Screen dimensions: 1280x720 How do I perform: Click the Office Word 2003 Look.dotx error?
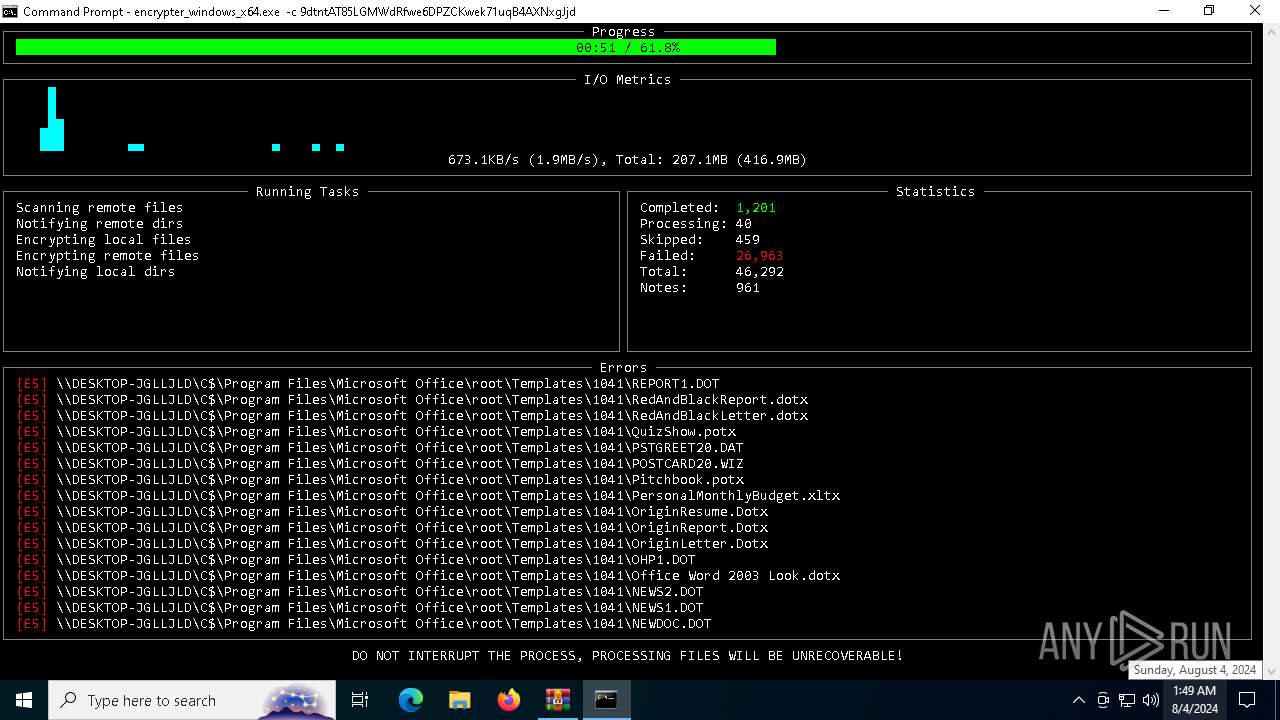428,576
